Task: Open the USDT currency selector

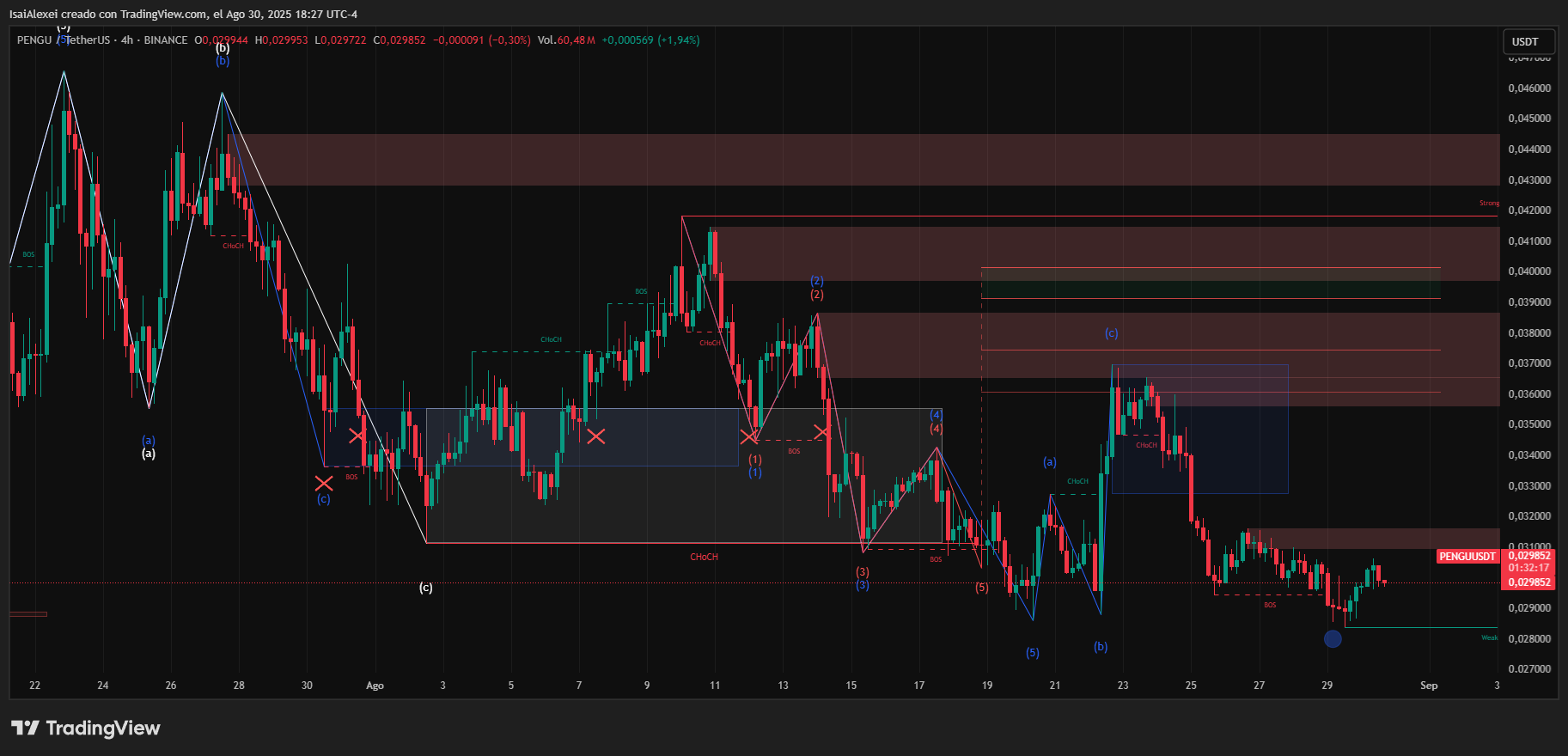Action: (1525, 41)
